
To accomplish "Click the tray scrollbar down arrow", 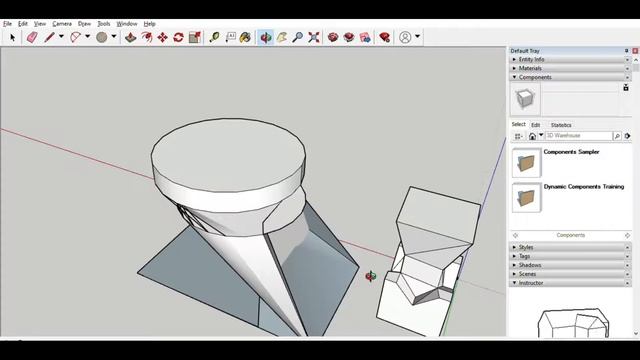I will coord(636,333).
